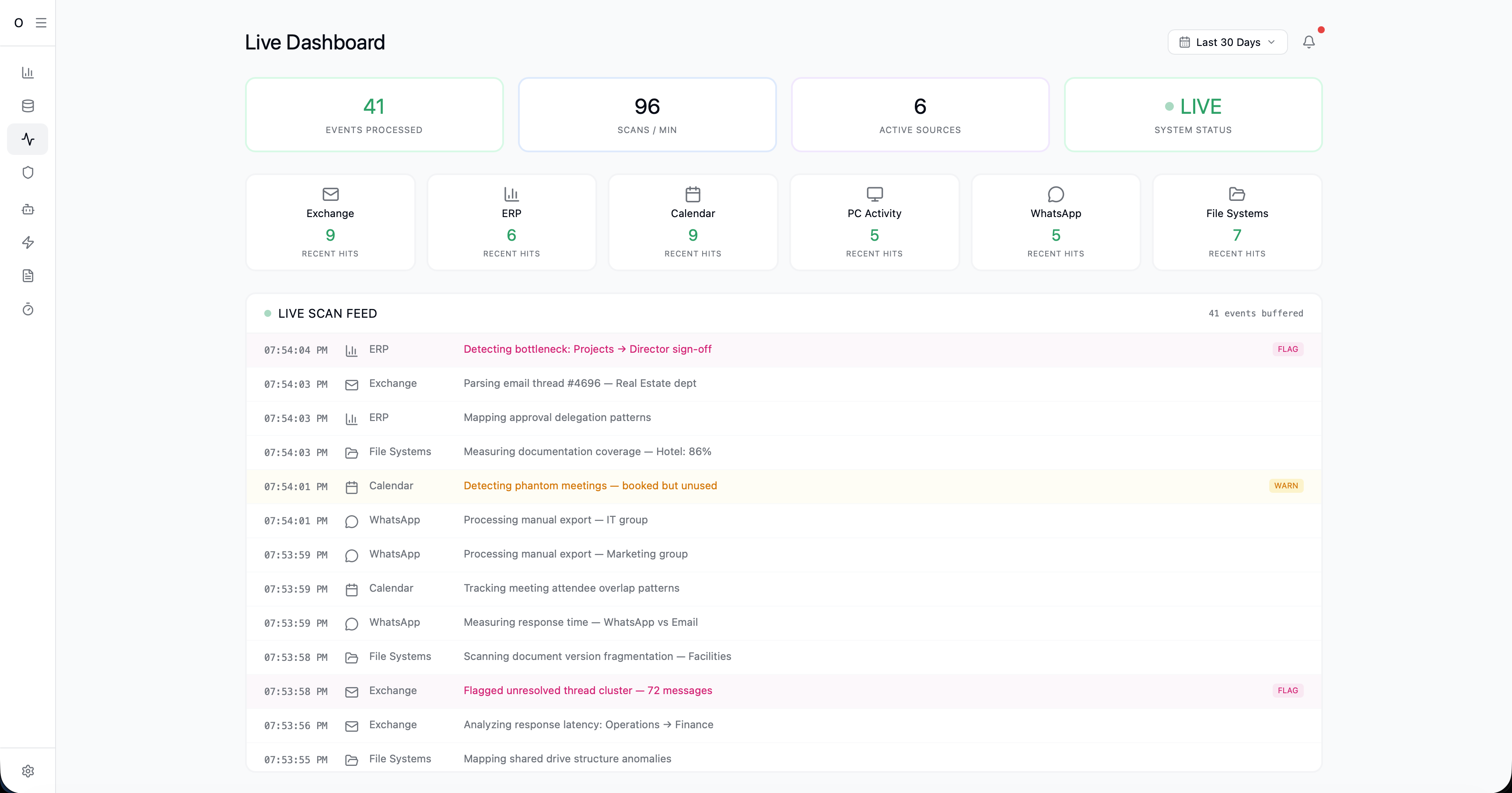This screenshot has width=1512, height=793.
Task: Click 'Detecting bottleneck: Projects → Director sign-off'
Action: pyautogui.click(x=587, y=349)
